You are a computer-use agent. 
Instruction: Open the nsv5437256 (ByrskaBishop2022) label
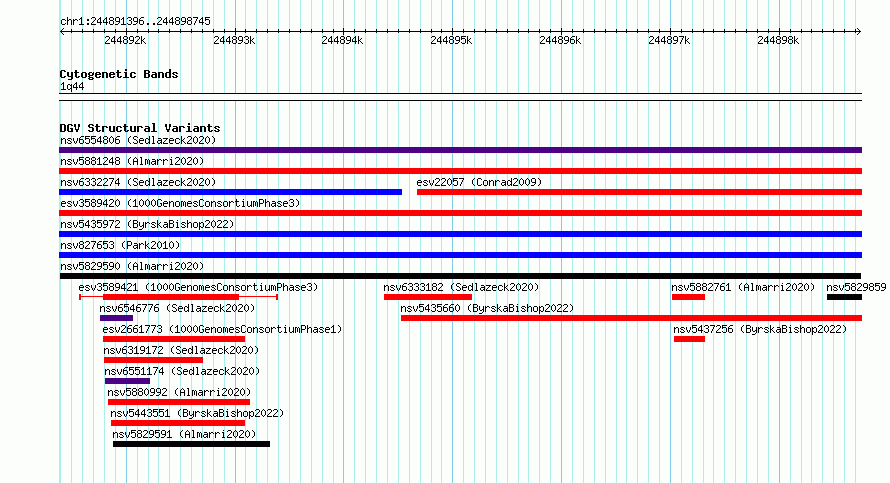point(760,329)
